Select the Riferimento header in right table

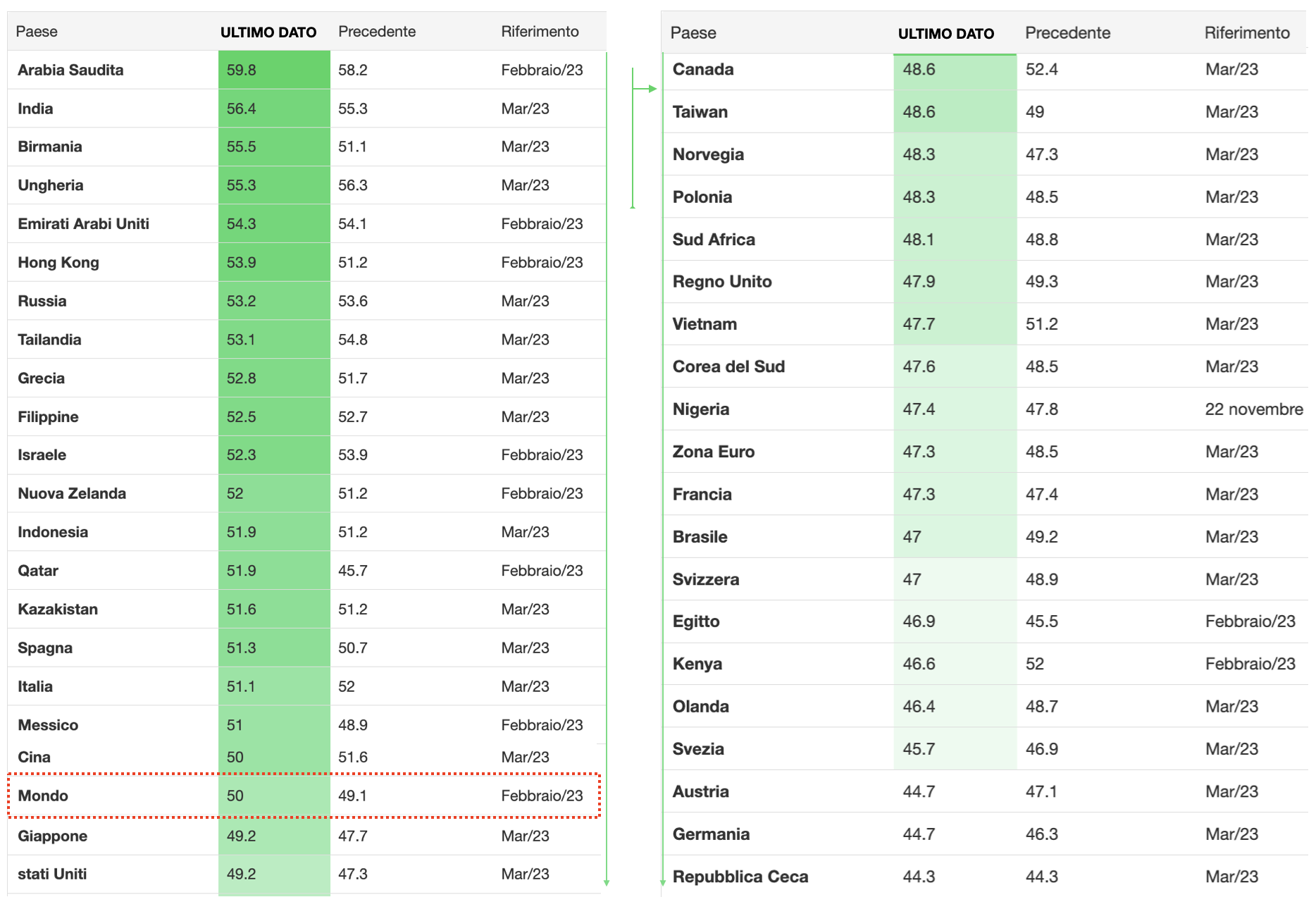point(1247,33)
